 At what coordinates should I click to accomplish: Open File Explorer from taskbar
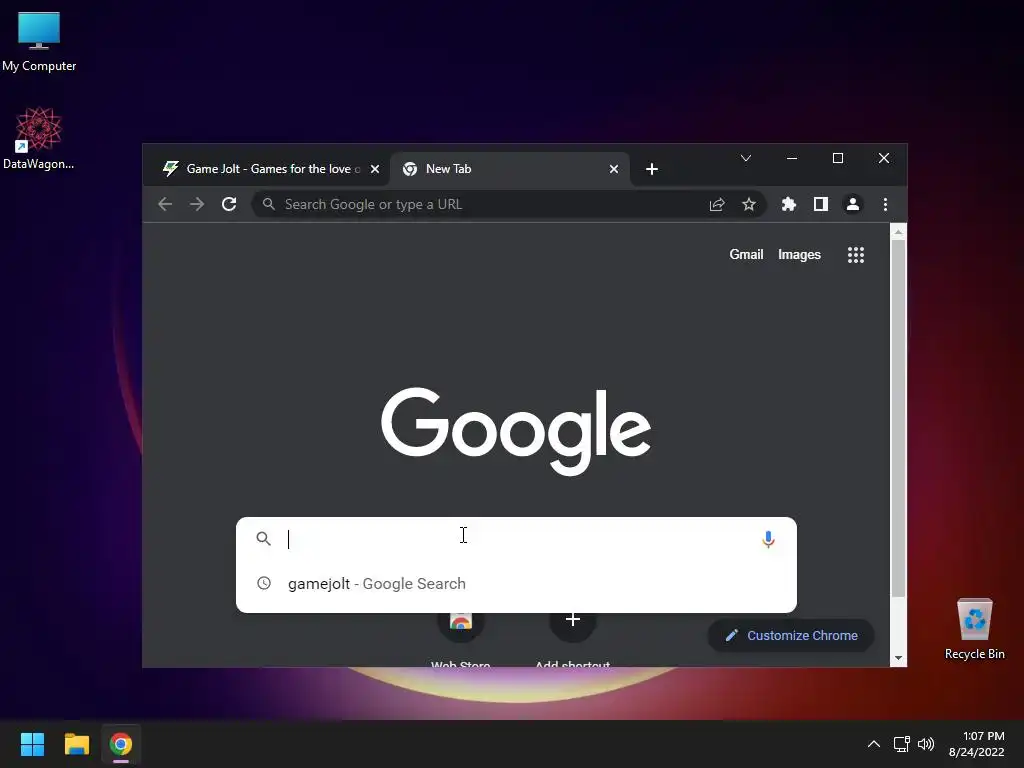(x=76, y=744)
